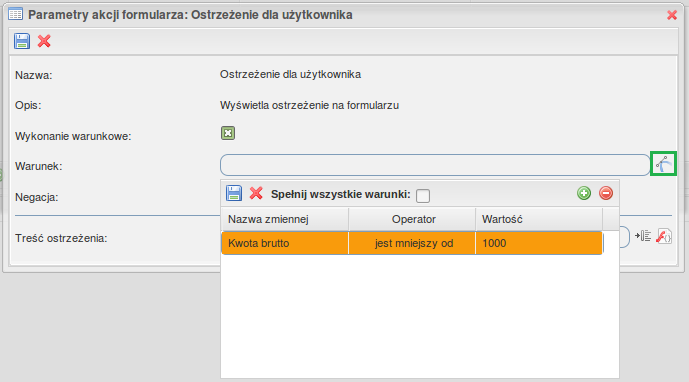Focus the Warunek text field
The height and width of the screenshot is (382, 689).
(435, 165)
